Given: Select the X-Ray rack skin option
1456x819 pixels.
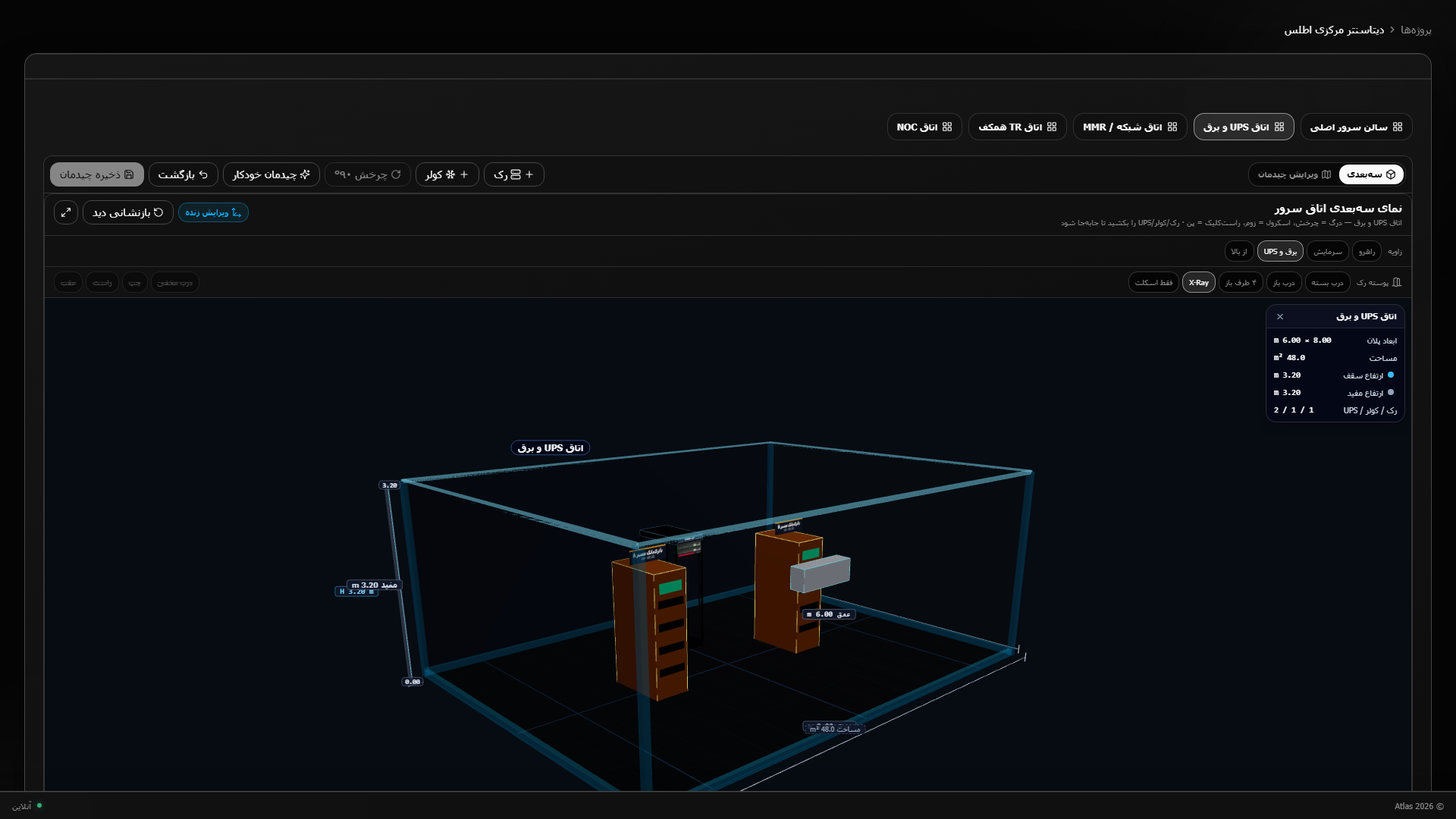Looking at the screenshot, I should pos(1198,282).
